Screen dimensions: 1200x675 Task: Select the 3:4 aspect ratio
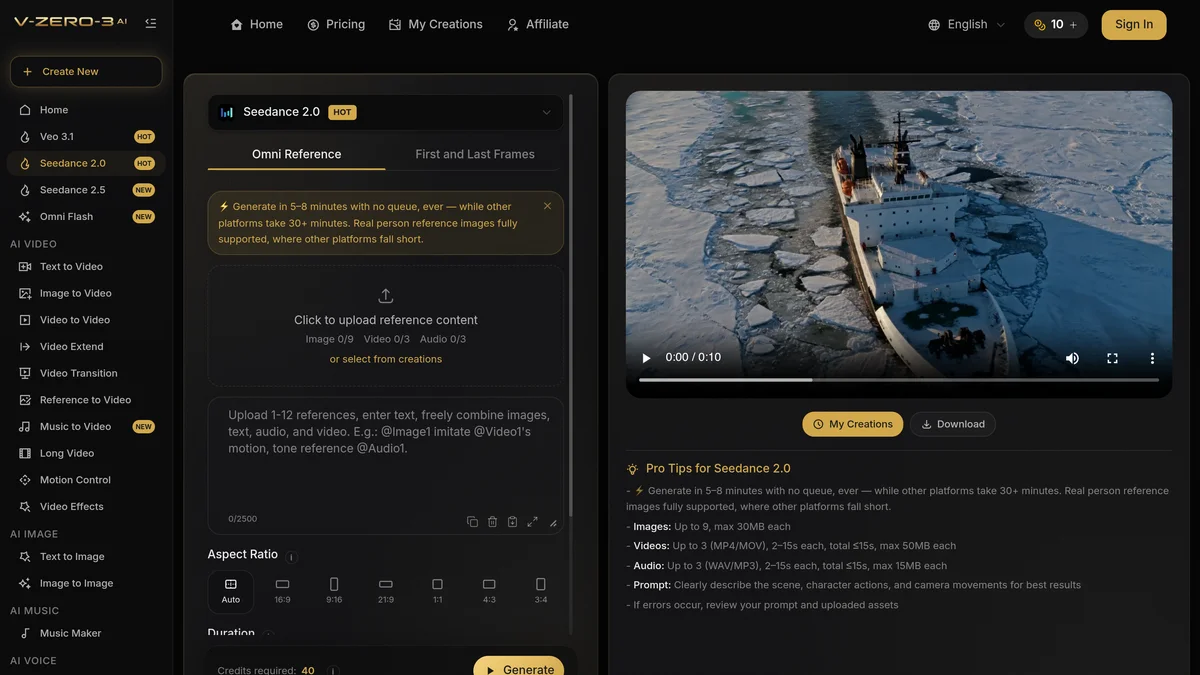[x=541, y=591]
